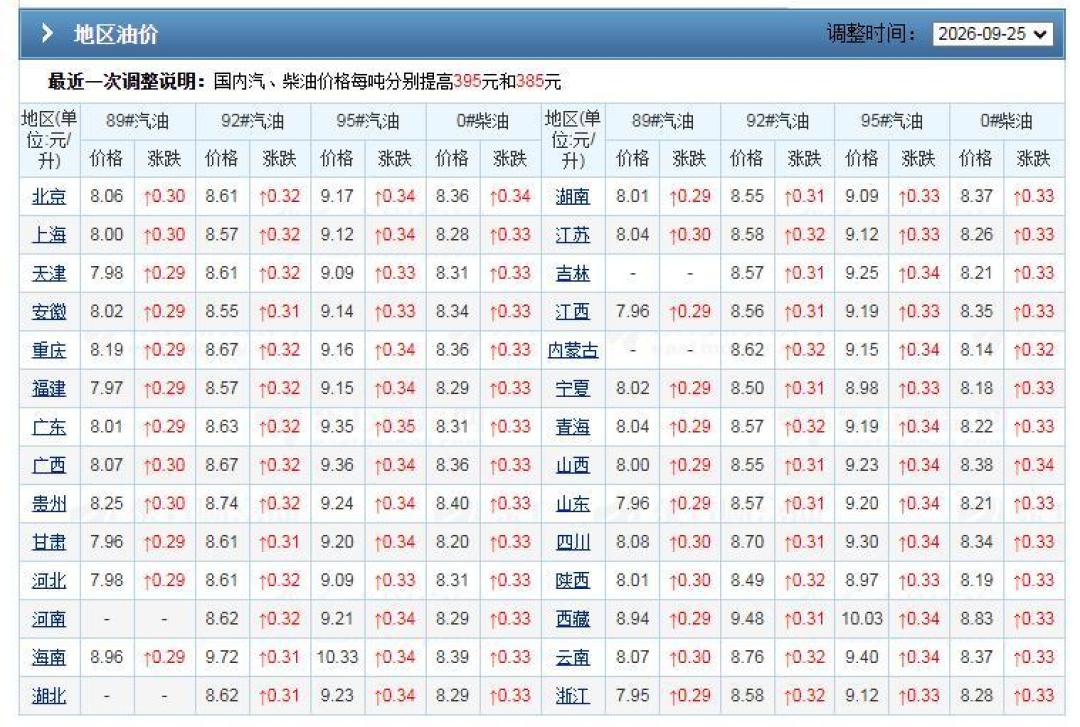Open the 河北 region link
The width and height of the screenshot is (1080, 727).
pyautogui.click(x=49, y=580)
